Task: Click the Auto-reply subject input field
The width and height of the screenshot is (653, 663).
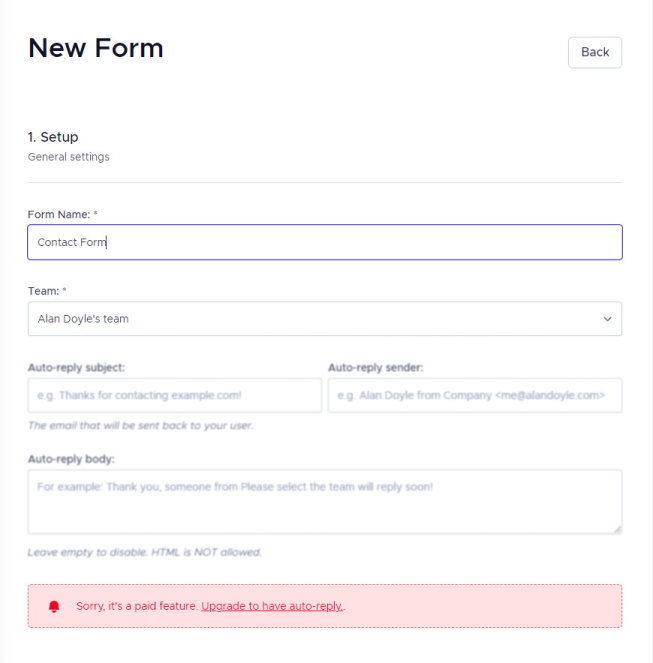Action: point(175,395)
